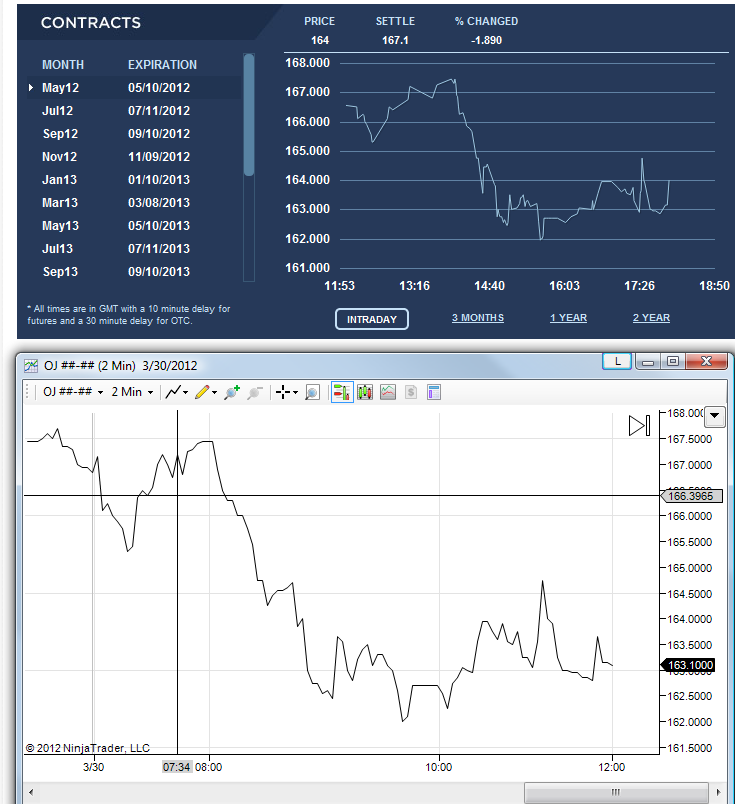Screen dimensions: 735x804
Task: Select the Sep12 contract row
Action: tap(134, 134)
